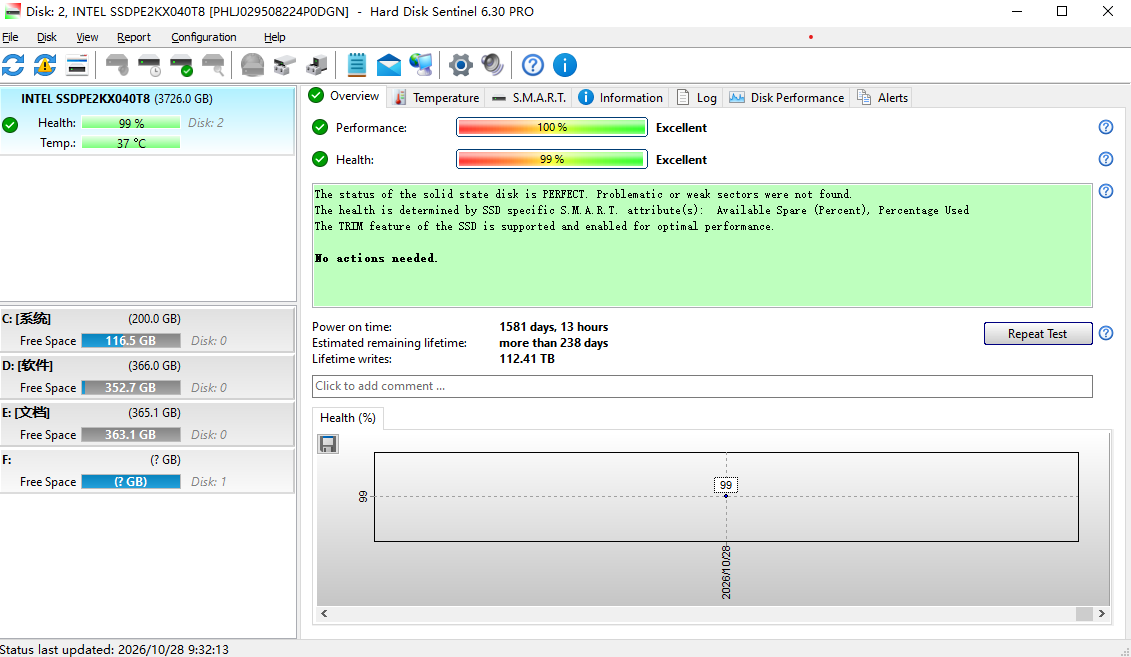The height and width of the screenshot is (657, 1131).
Task: Click the disk-to-drive clone toolbar icon
Action: pos(284,65)
